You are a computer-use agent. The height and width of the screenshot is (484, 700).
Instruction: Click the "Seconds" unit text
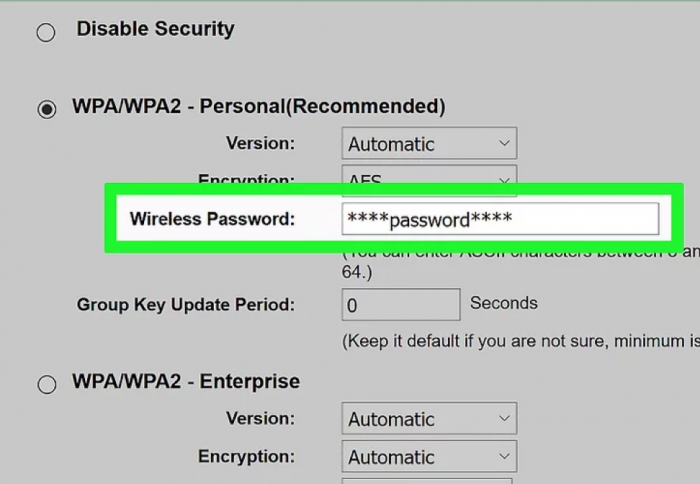(504, 303)
